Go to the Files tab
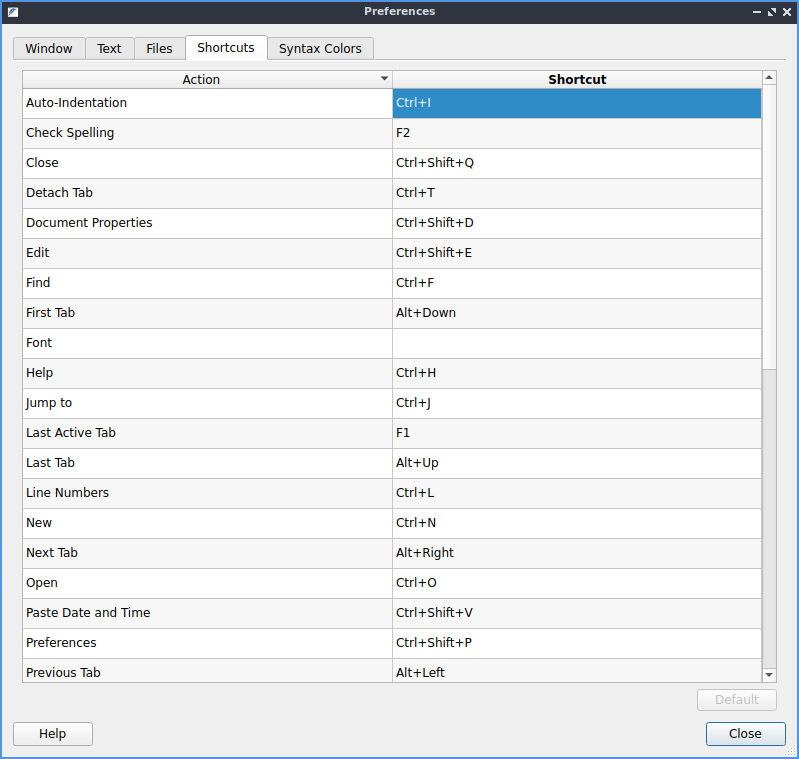The image size is (799, 759). pyautogui.click(x=159, y=48)
